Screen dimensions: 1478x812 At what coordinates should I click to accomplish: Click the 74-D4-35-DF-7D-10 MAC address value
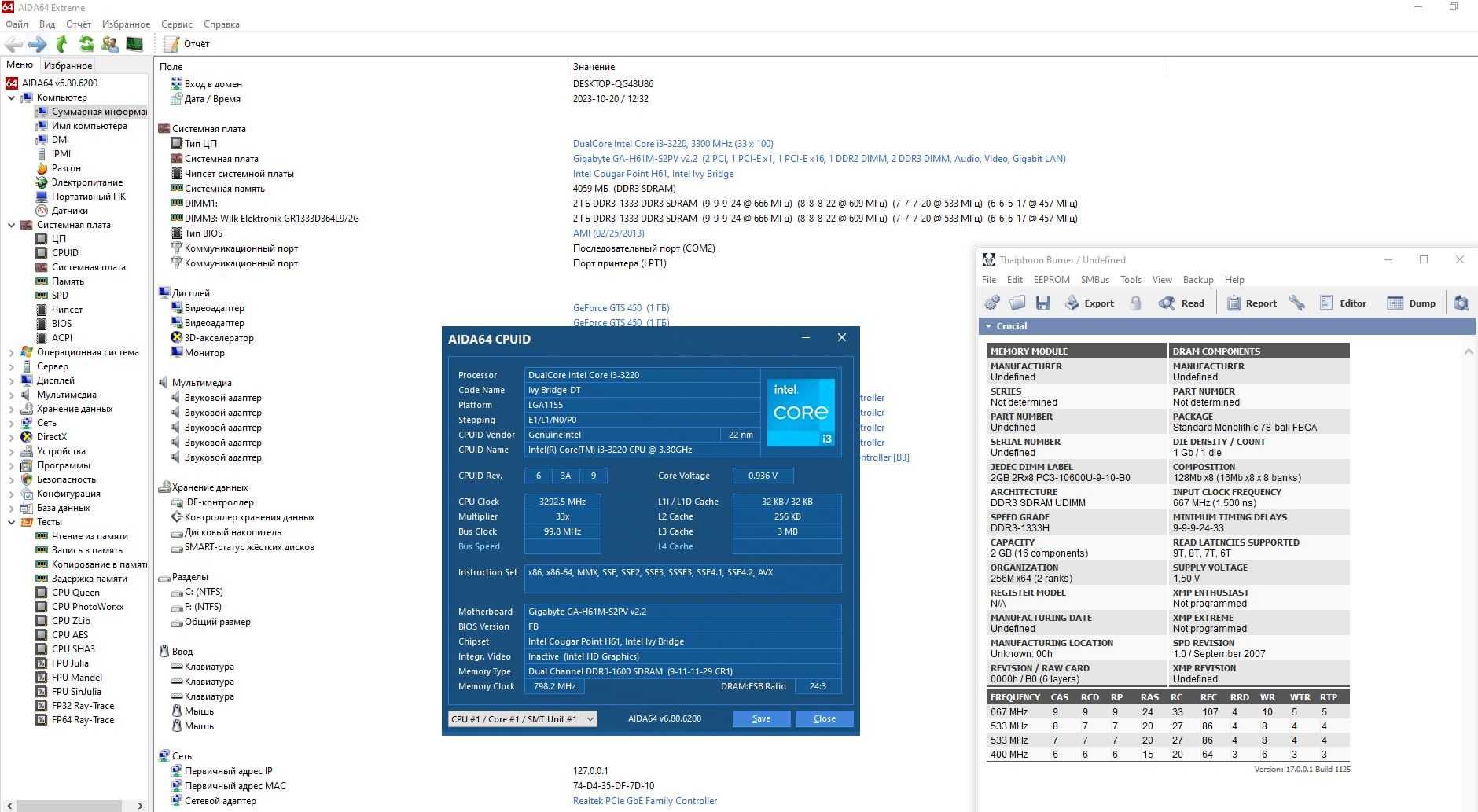click(x=613, y=786)
